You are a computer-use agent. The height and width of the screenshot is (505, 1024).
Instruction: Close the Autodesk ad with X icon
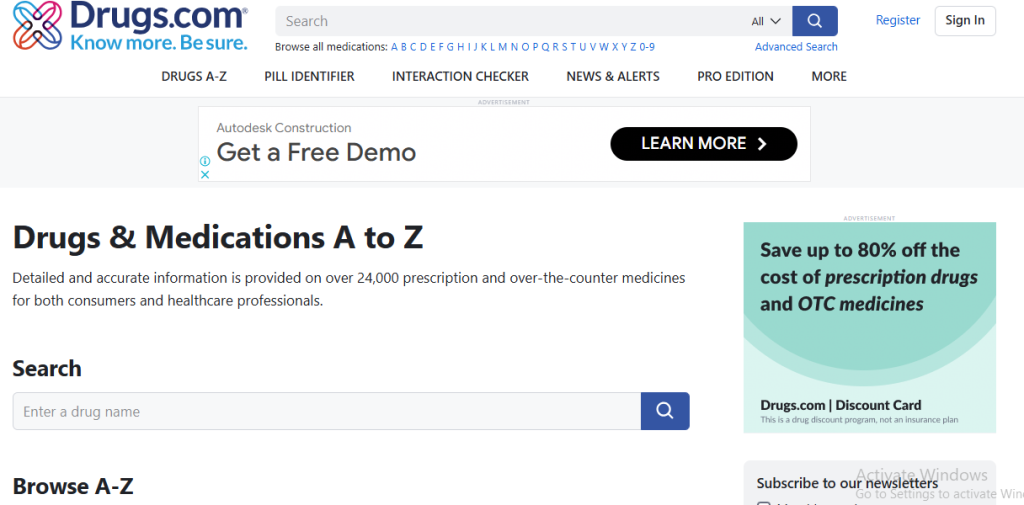pos(204,174)
